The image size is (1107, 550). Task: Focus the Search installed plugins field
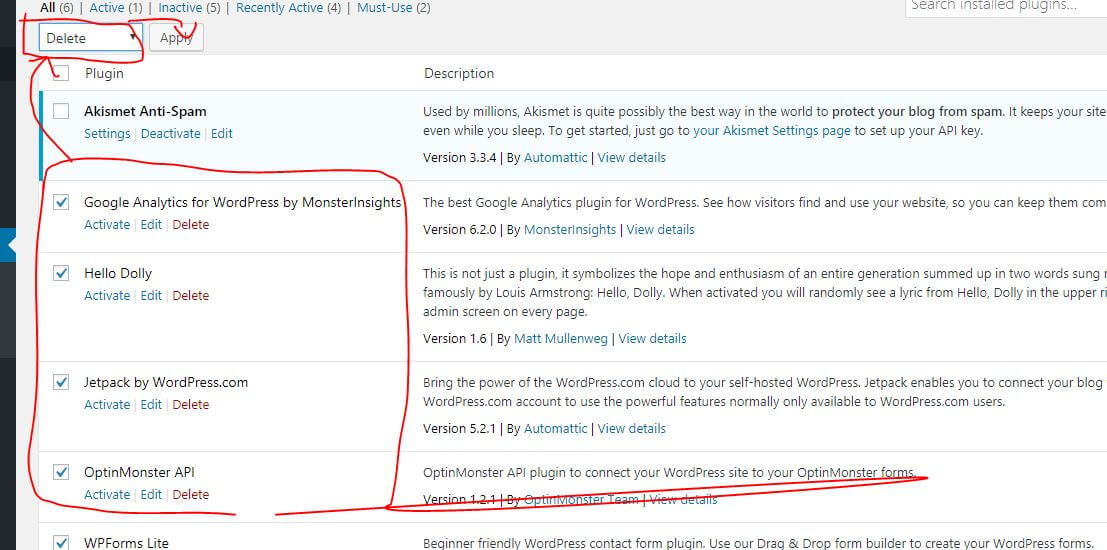(x=1006, y=7)
